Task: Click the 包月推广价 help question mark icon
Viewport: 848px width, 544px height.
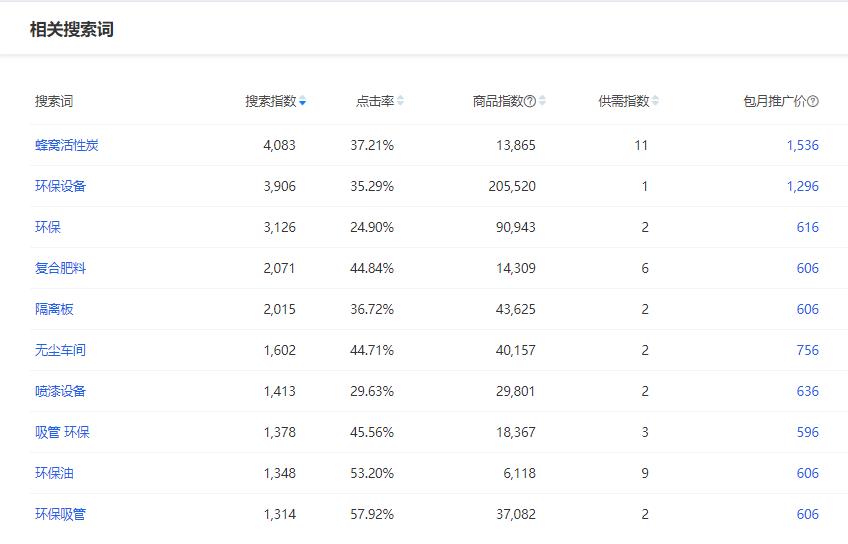Action: point(813,101)
